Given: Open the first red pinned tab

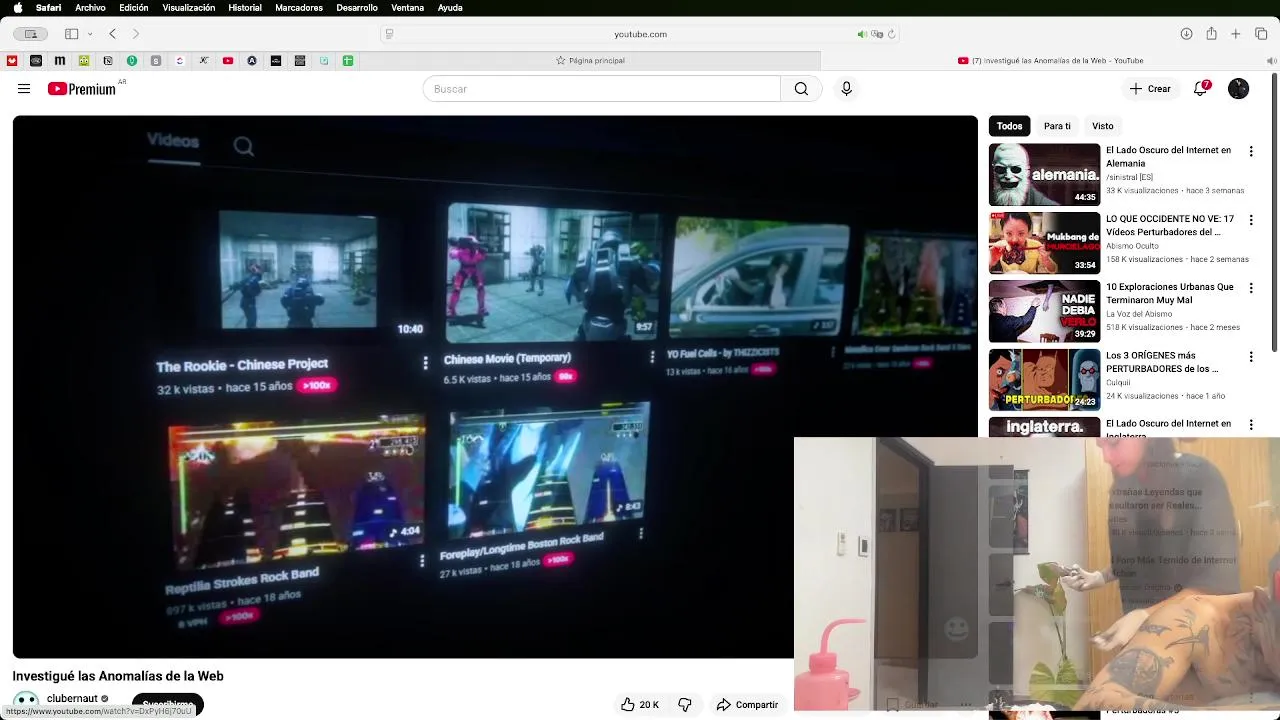Looking at the screenshot, I should click(12, 61).
